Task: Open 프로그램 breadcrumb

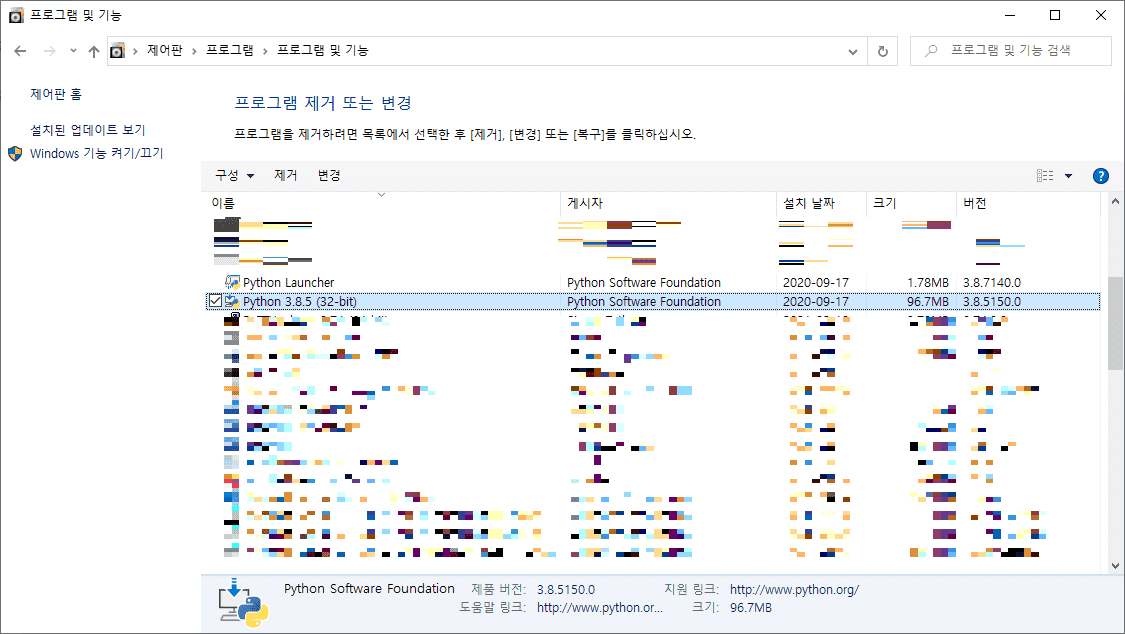Action: tap(230, 50)
